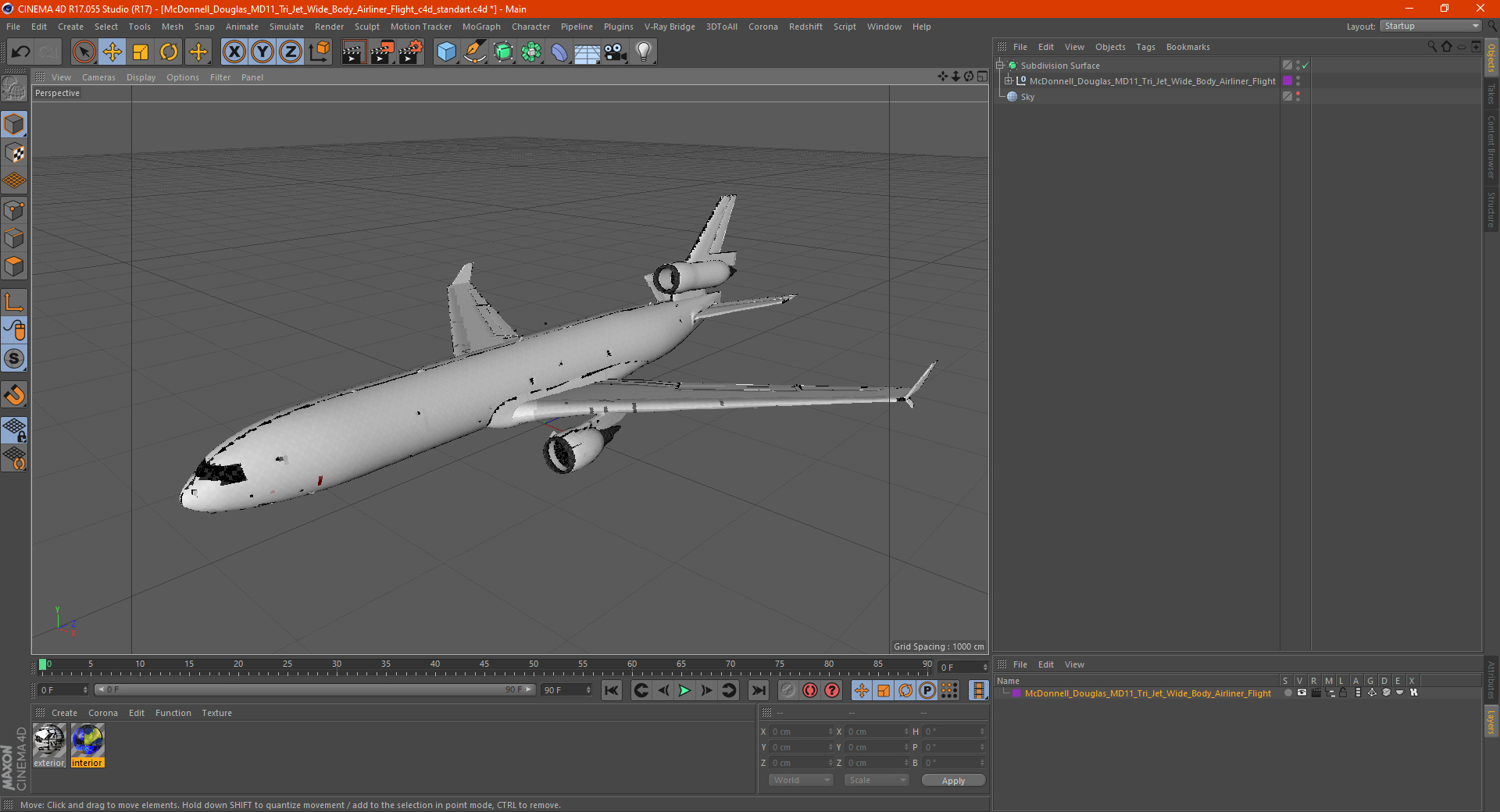Open the Mesh menu
1500x812 pixels.
(172, 27)
